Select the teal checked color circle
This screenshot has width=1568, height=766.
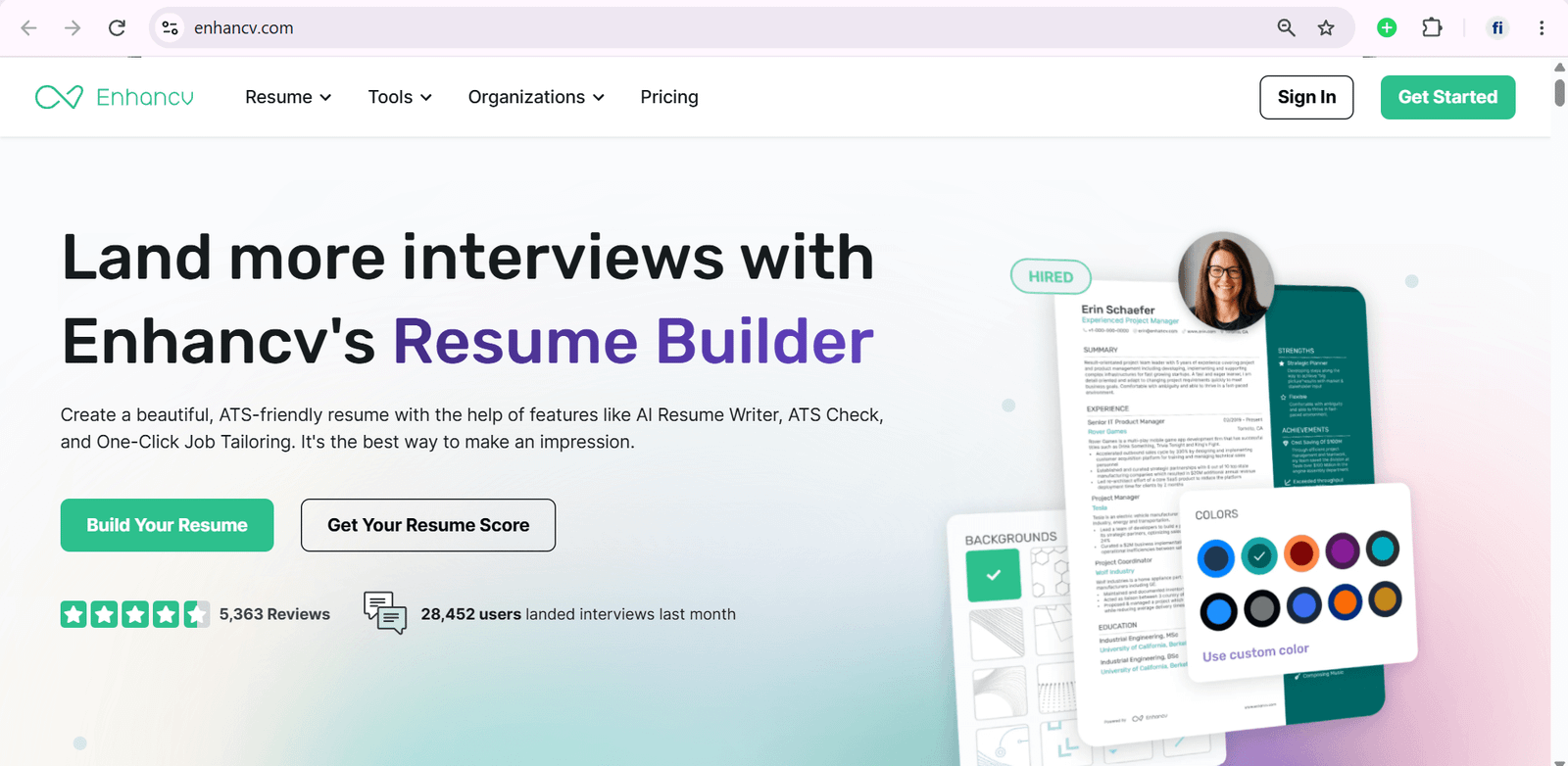point(1259,556)
